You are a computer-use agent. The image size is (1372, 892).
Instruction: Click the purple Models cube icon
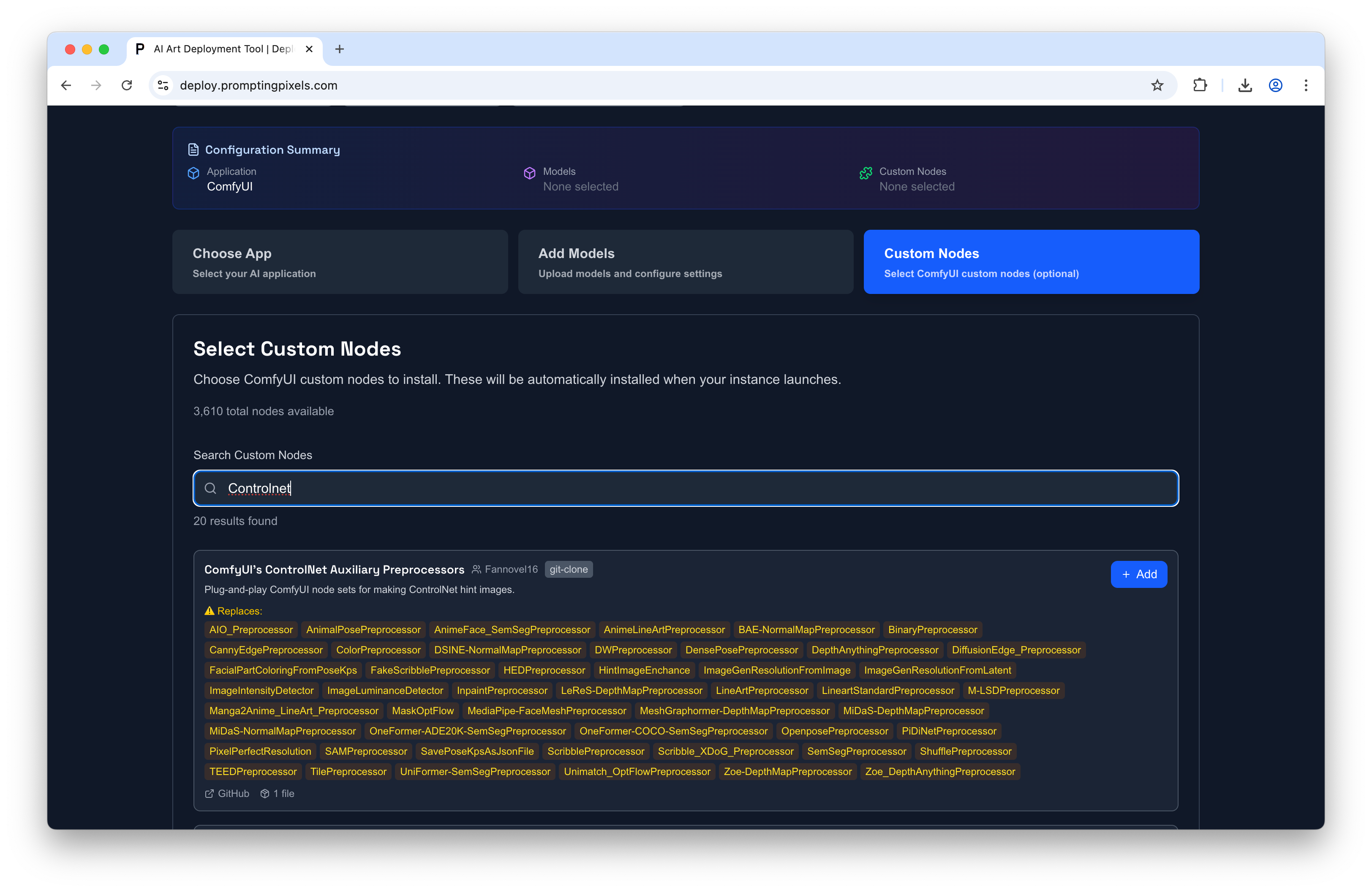(x=529, y=173)
